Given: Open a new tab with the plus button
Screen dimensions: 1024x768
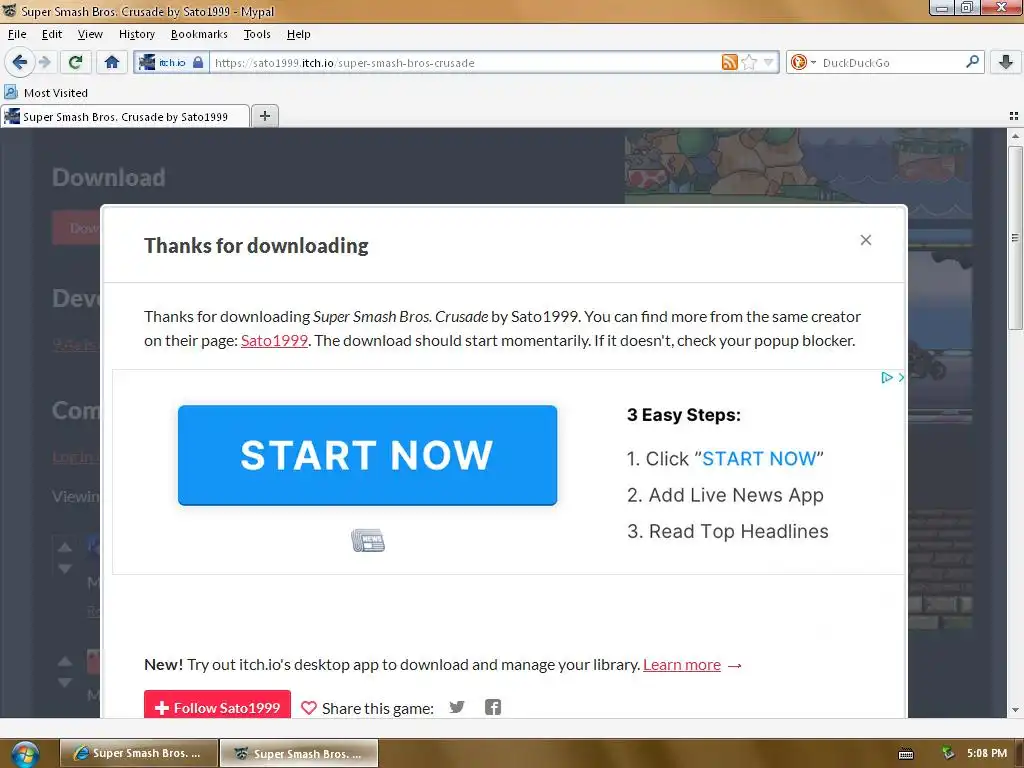Looking at the screenshot, I should click(264, 116).
